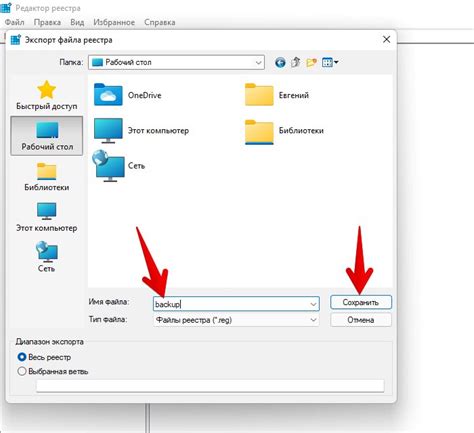Expand the Тип файла dropdown
This screenshot has height=433, width=474.
[236, 320]
